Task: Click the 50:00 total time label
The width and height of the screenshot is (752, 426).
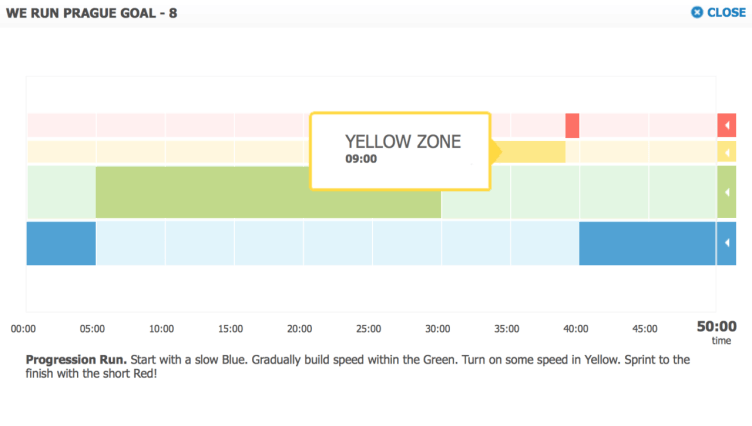Action: (716, 326)
